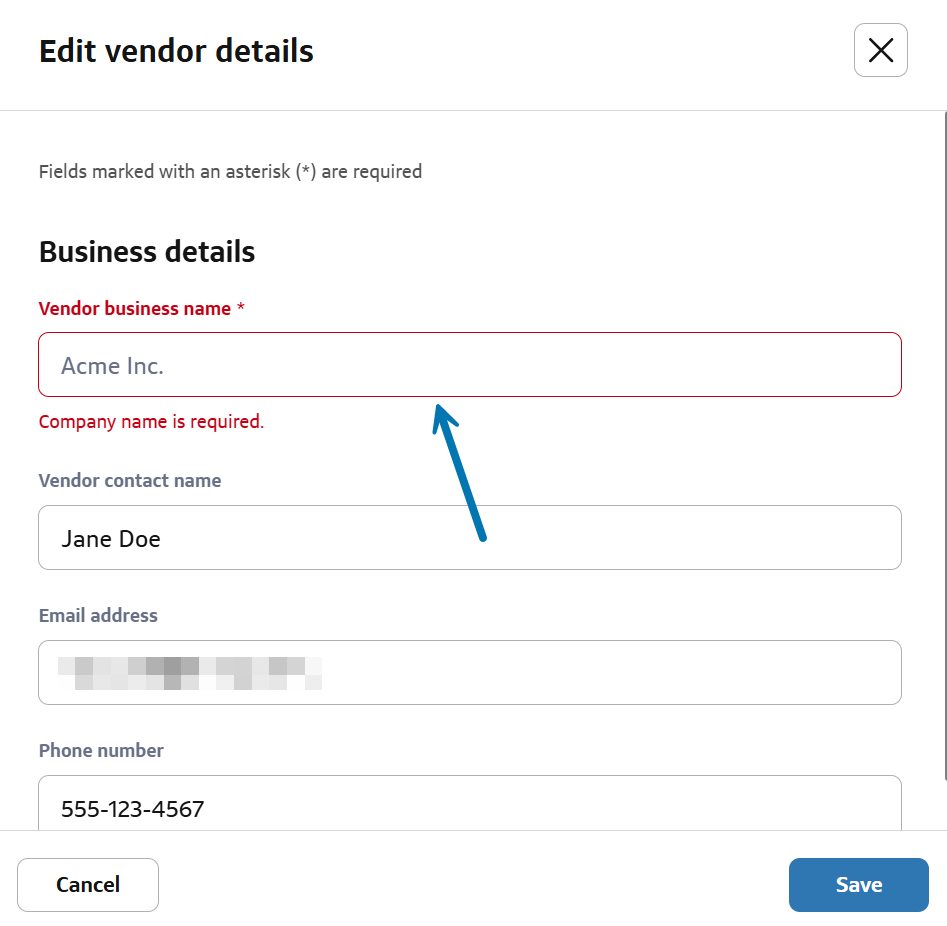Viewport: 947px width, 926px height.
Task: Click the required-fields asterisk note
Action: coord(230,172)
